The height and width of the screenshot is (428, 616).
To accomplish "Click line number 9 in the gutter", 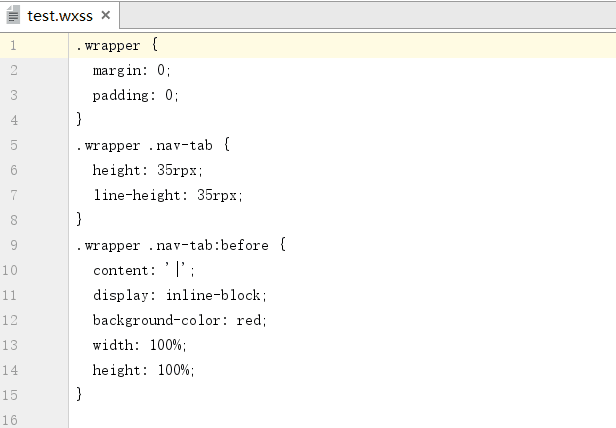I will click(x=14, y=245).
